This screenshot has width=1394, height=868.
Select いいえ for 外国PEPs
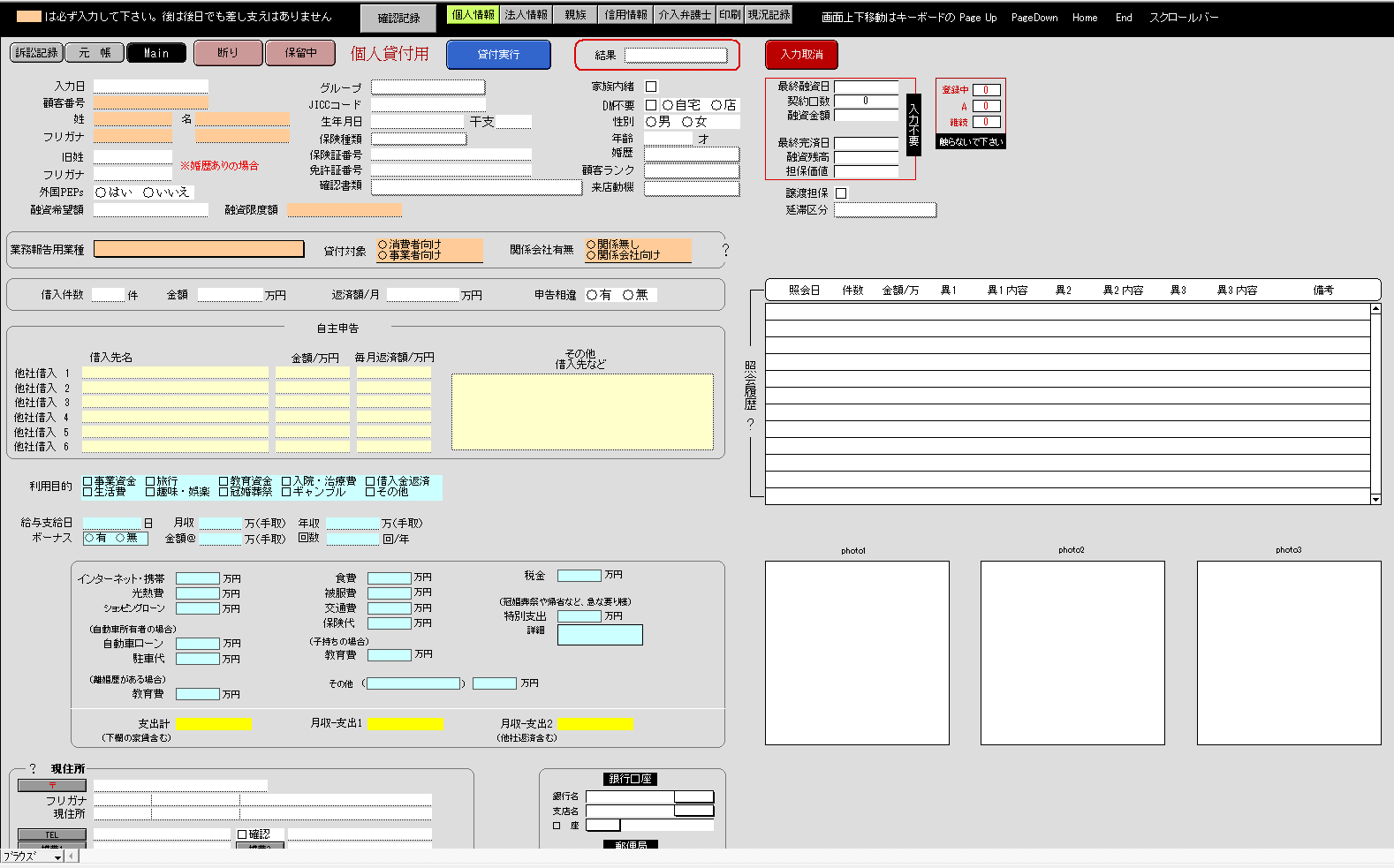tap(148, 192)
